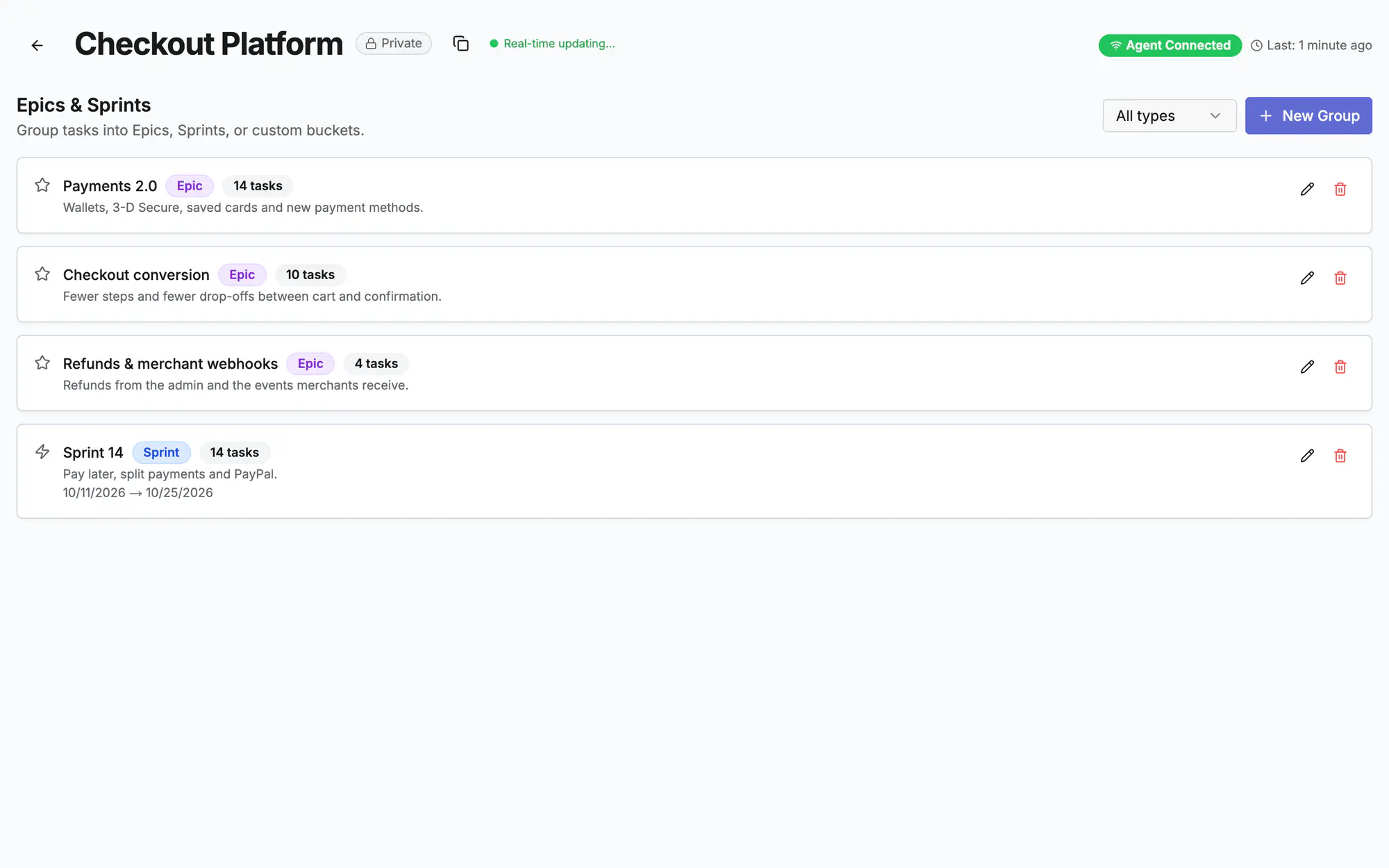Click the lightning bolt icon for Sprint 14
Screen dimensions: 1389x868
[x=42, y=452]
